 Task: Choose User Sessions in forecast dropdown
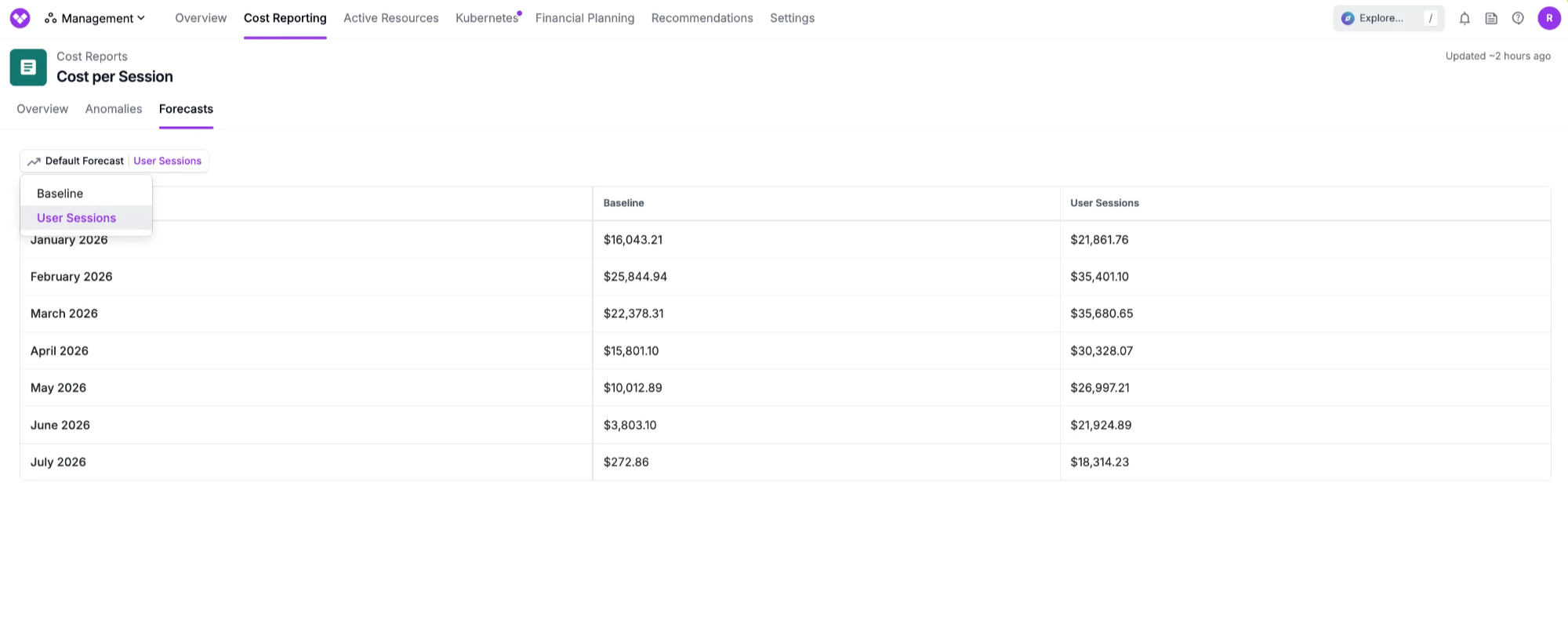(x=86, y=218)
